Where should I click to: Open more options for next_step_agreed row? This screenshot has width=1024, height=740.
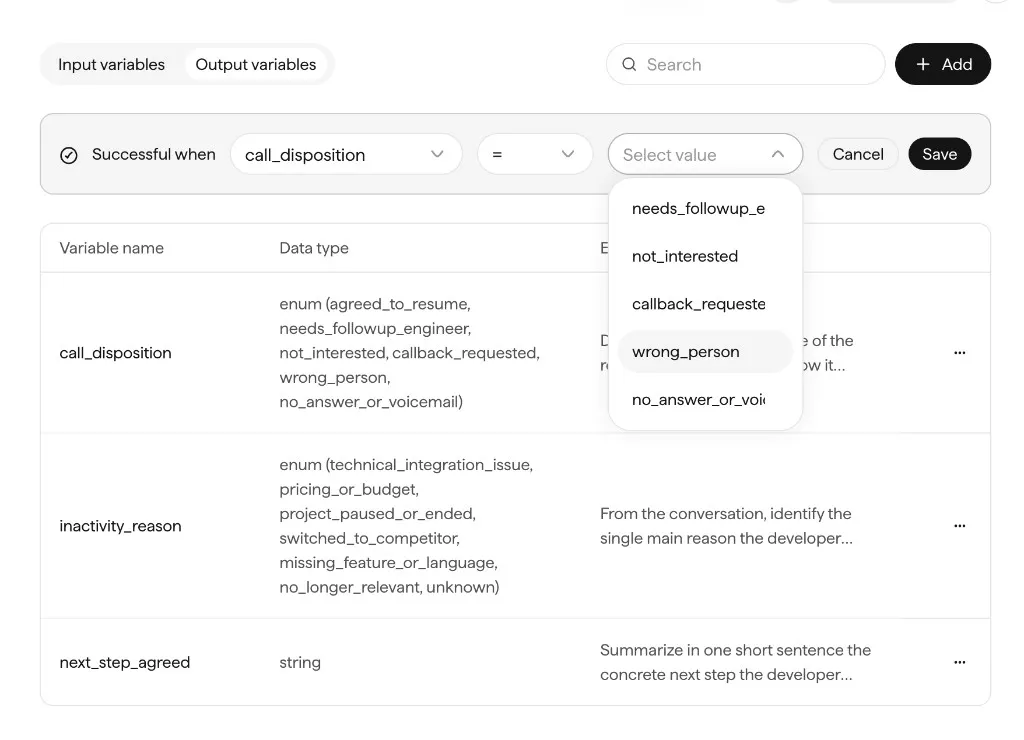959,662
